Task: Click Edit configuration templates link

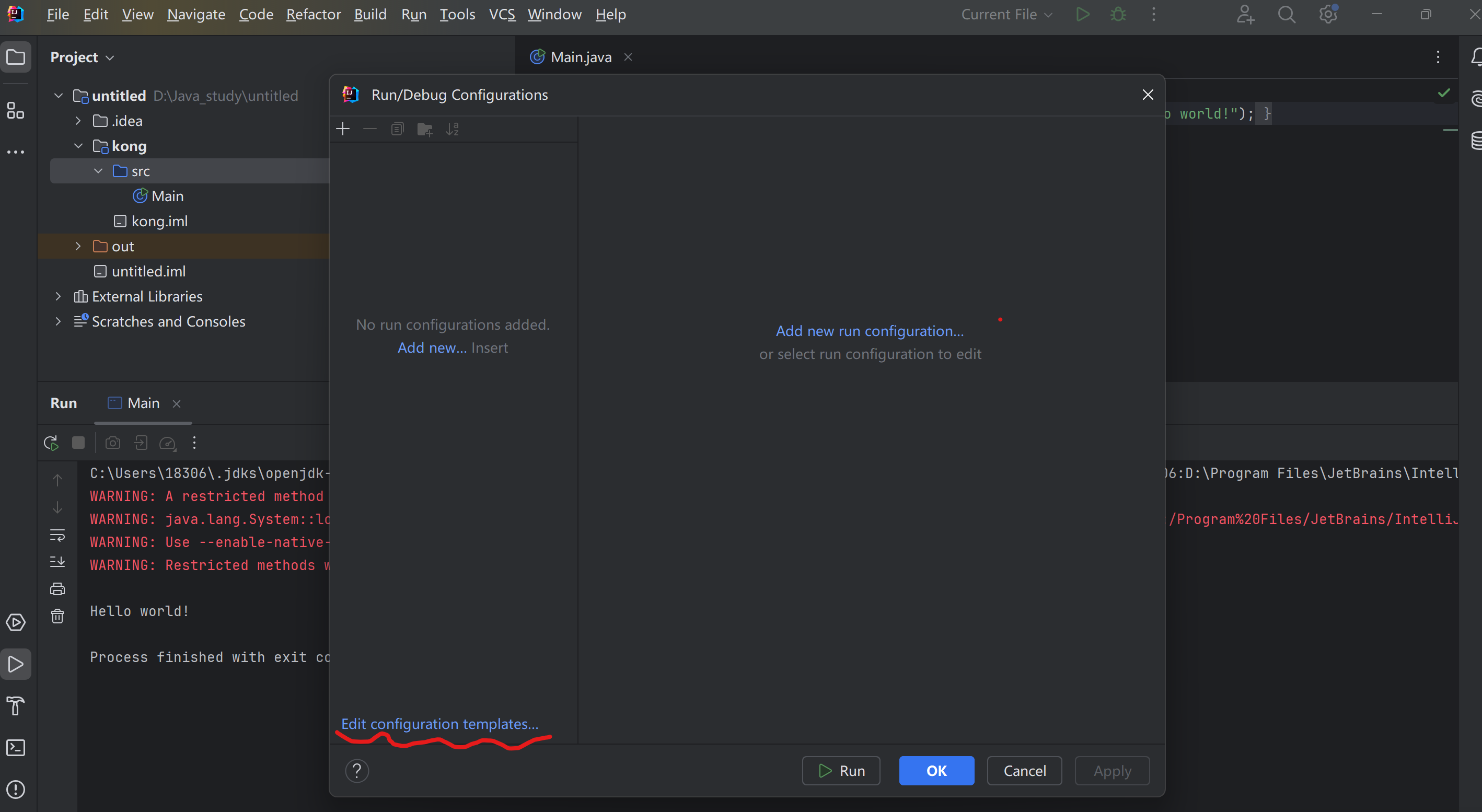Action: coord(439,724)
